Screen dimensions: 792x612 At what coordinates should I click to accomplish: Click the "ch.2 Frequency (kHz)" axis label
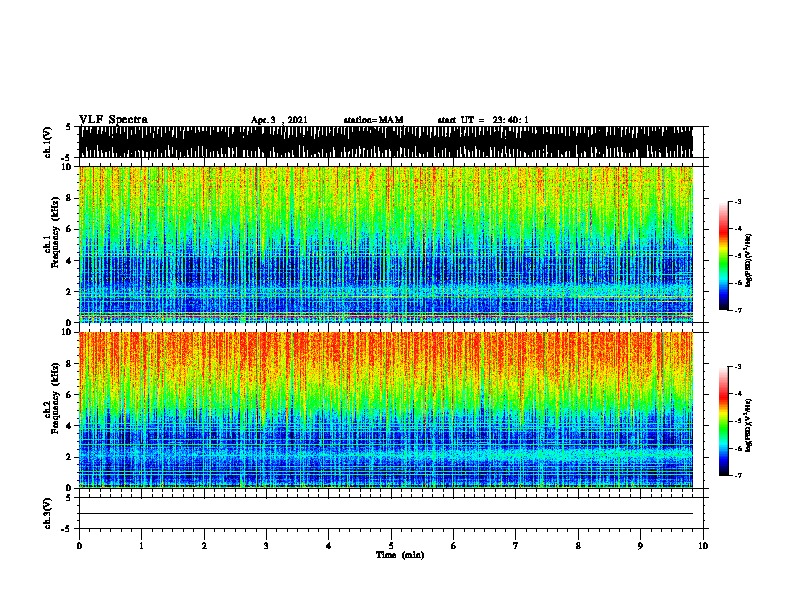pyautogui.click(x=52, y=398)
